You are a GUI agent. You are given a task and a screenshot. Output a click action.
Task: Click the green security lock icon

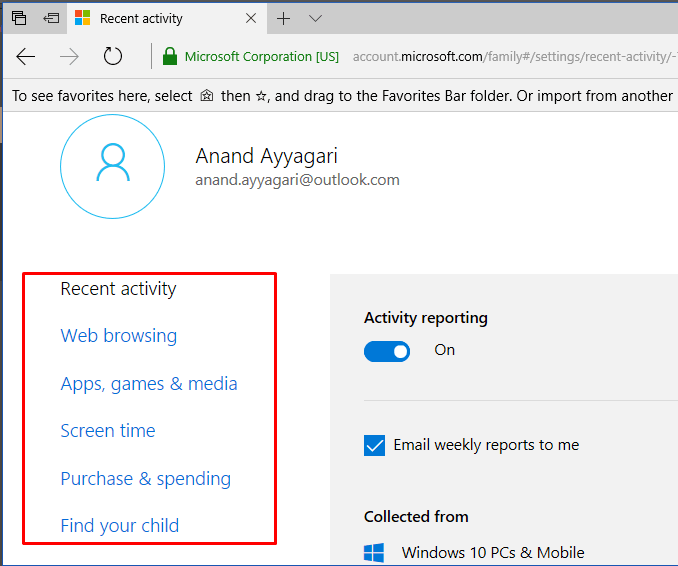click(170, 56)
